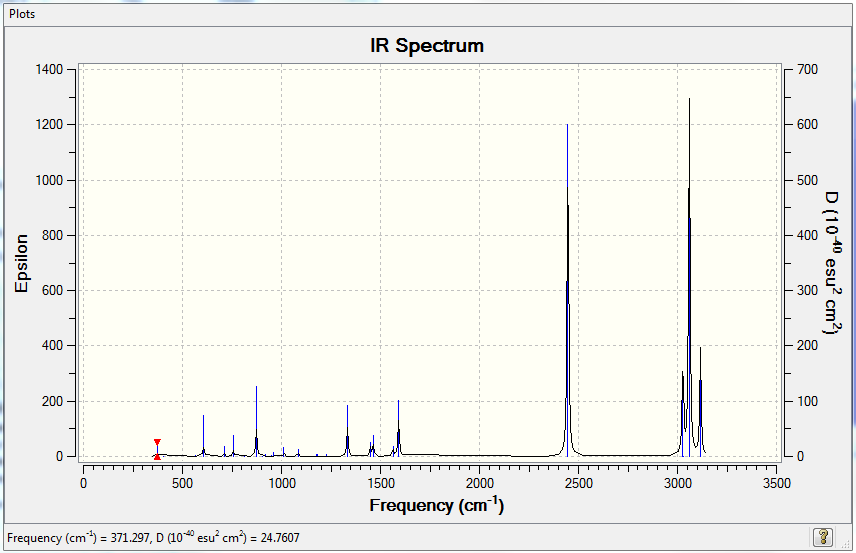Click the peak near 3110 cm-1
Viewport: 856px width, 553px height.
[700, 401]
